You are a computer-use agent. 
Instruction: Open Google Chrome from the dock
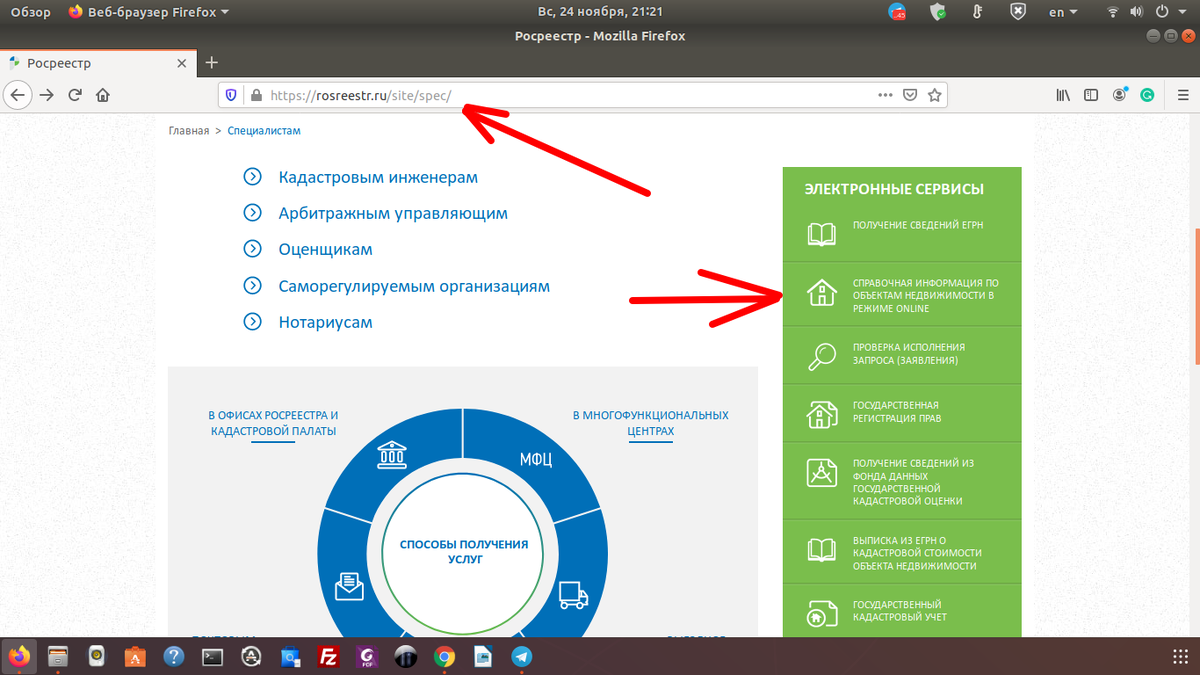click(445, 657)
